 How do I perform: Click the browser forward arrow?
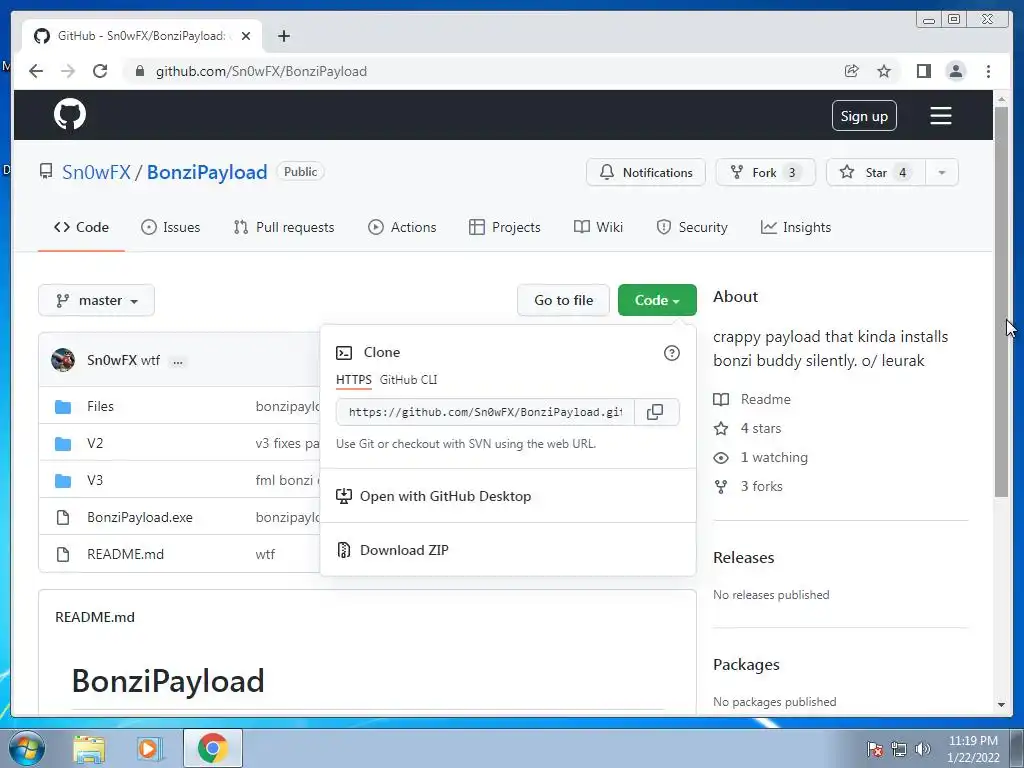coord(68,71)
